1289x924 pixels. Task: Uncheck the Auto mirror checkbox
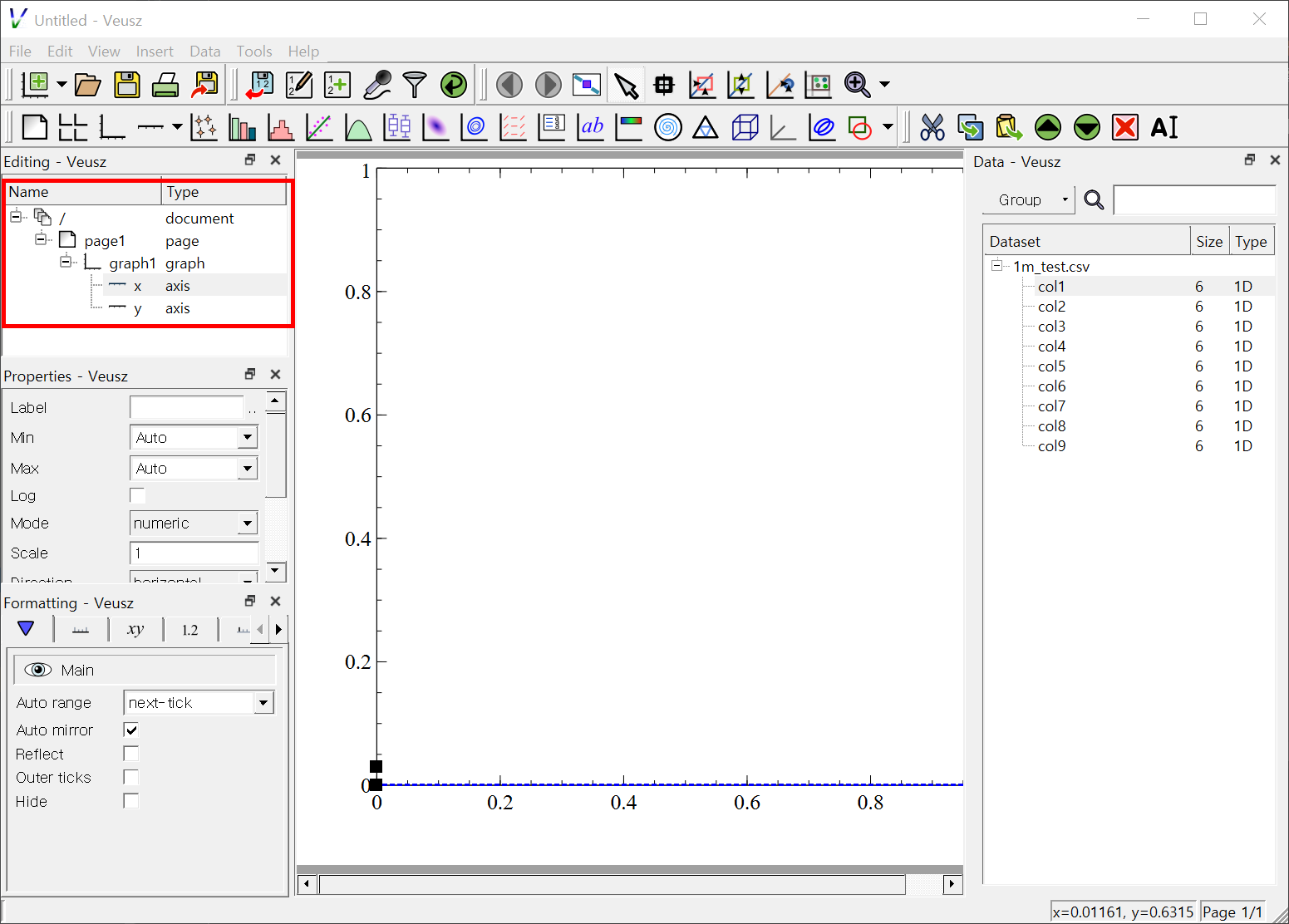coord(131,730)
